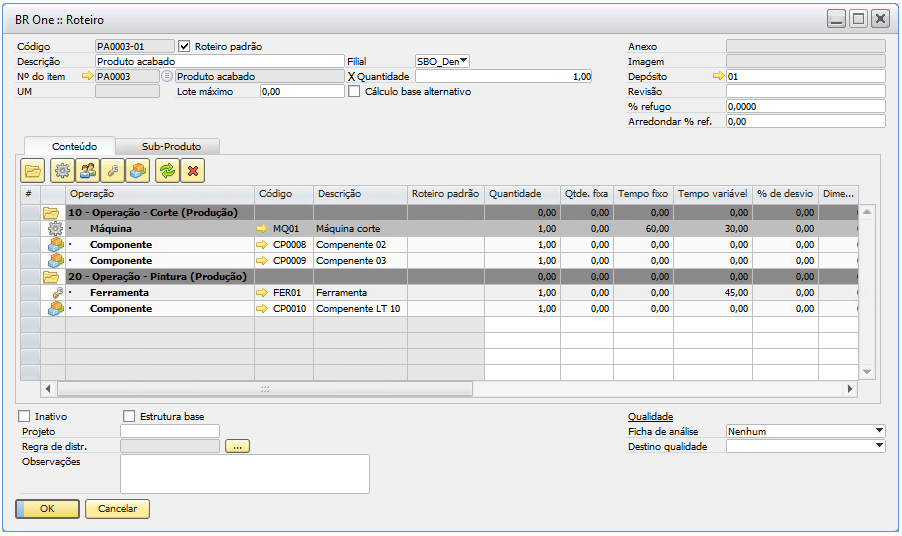Click the Ferramenta operation cell
Viewport: 902px width, 536px height.
point(160,293)
